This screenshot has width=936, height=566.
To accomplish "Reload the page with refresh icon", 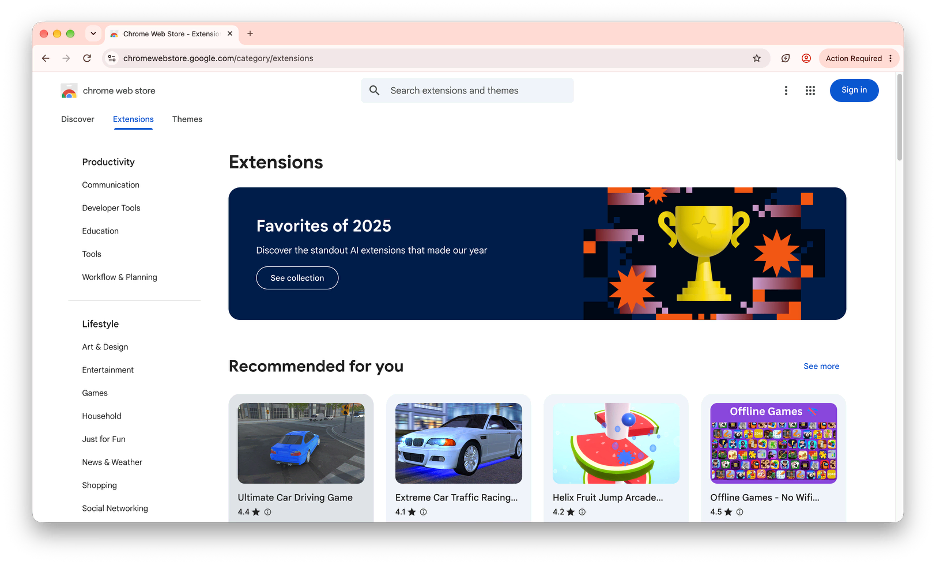I will (x=87, y=59).
